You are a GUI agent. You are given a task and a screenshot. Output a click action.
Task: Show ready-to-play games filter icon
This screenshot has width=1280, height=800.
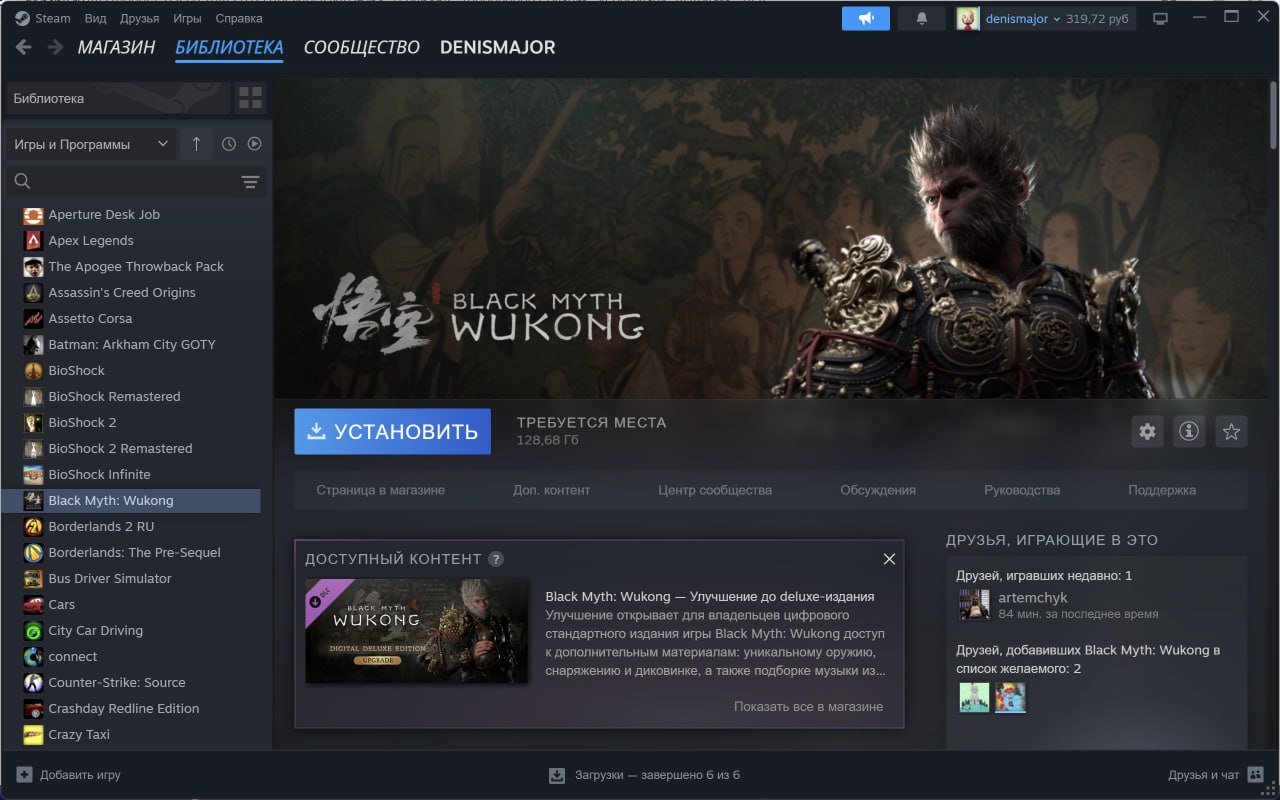coord(254,144)
